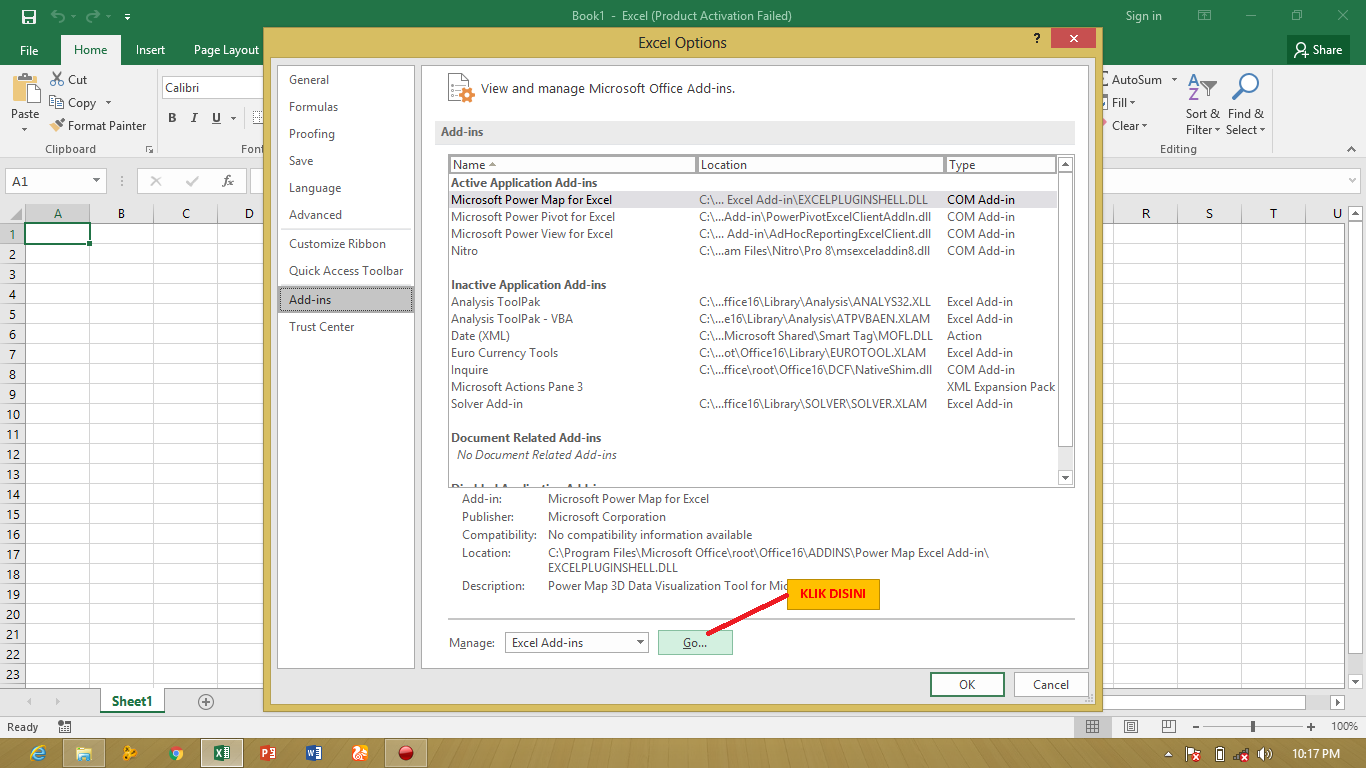This screenshot has width=1366, height=768.
Task: Switch to Normal view icon in status bar
Action: (1093, 727)
